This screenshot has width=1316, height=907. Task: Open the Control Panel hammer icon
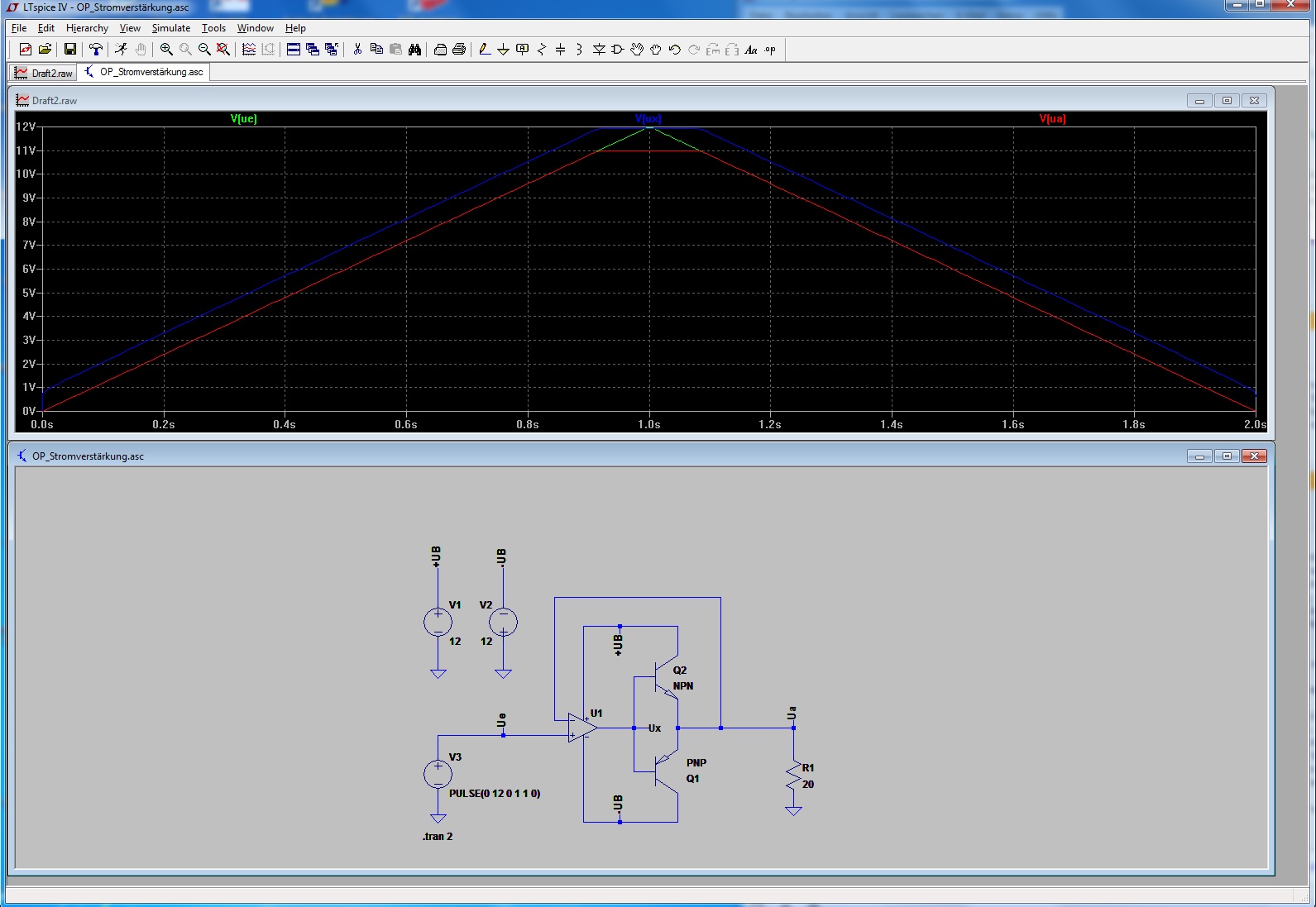[x=96, y=50]
